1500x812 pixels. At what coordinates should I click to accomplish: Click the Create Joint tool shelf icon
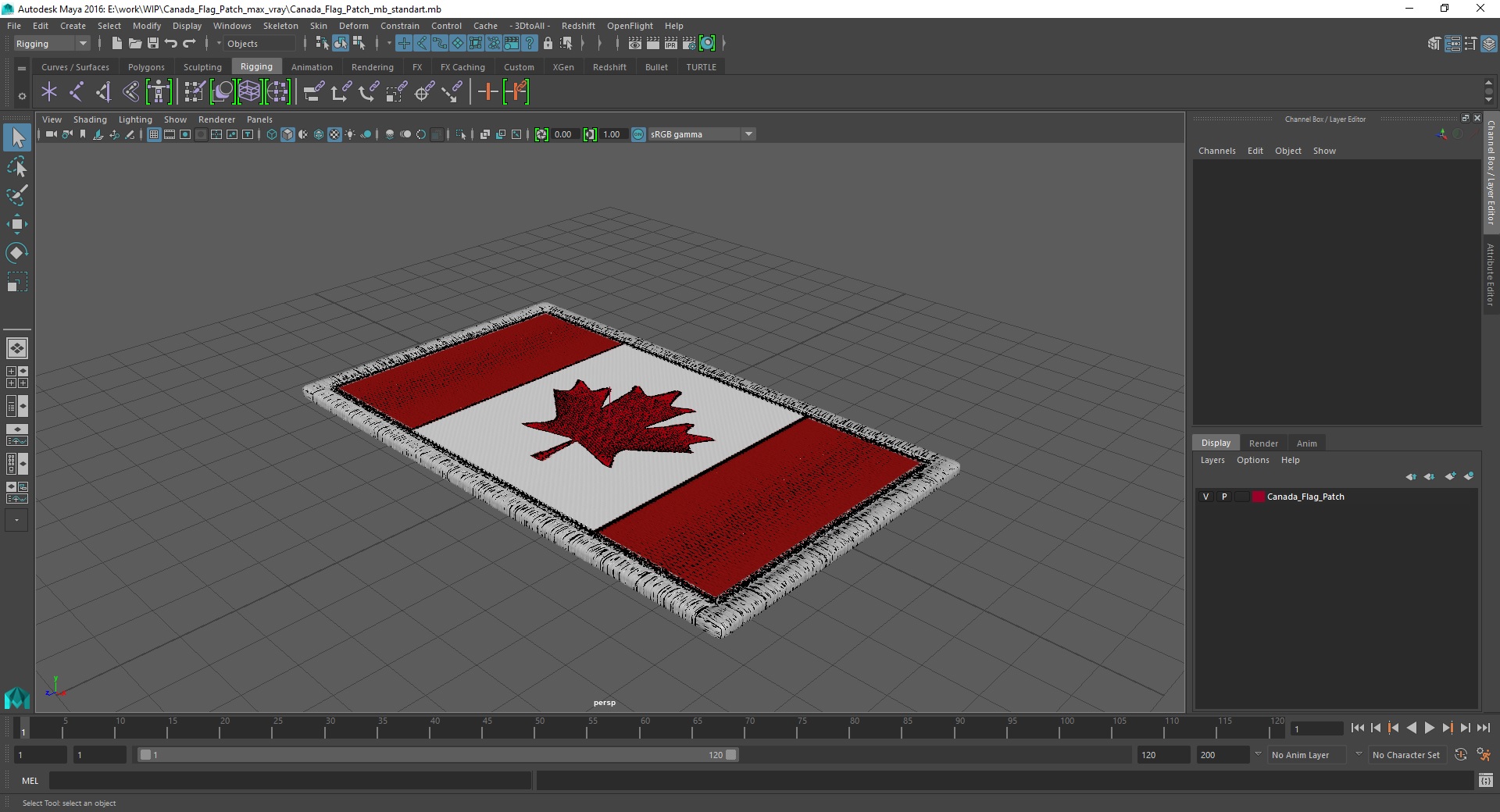(77, 92)
